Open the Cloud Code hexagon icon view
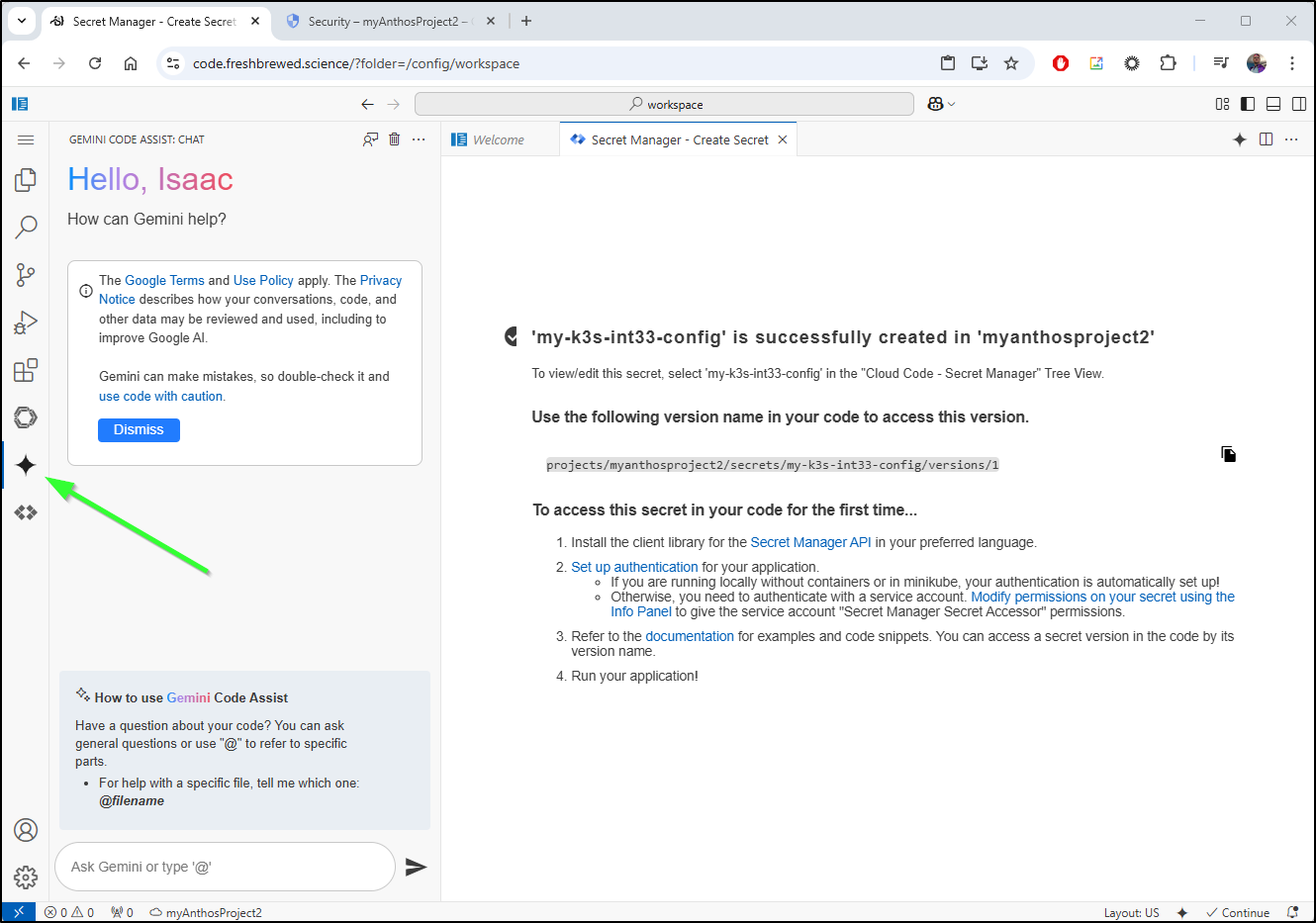This screenshot has height=923, width=1316. pos(26,417)
